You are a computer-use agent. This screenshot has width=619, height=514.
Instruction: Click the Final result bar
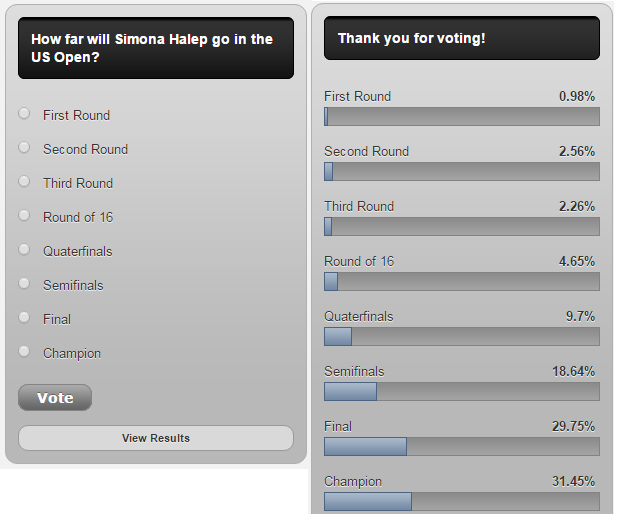pyautogui.click(x=461, y=447)
